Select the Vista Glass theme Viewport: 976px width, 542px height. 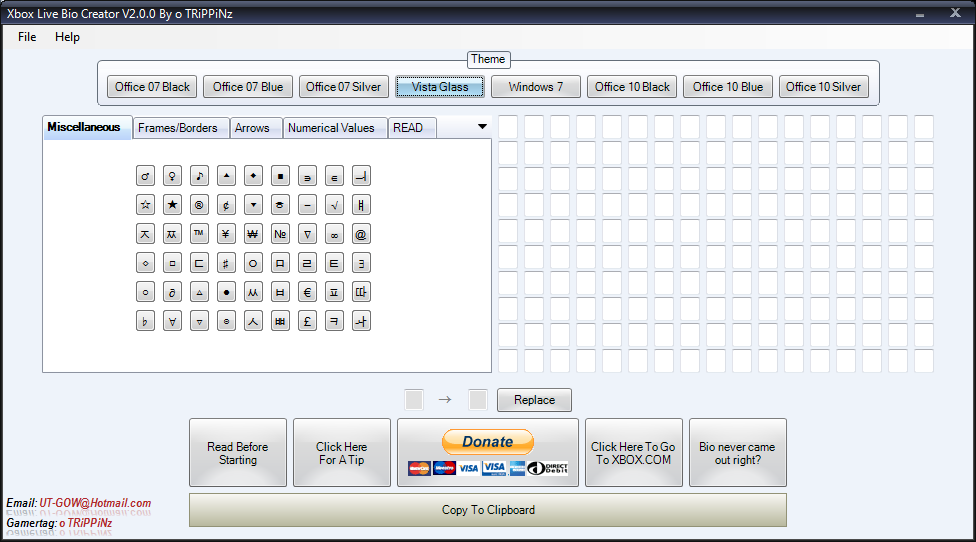440,86
